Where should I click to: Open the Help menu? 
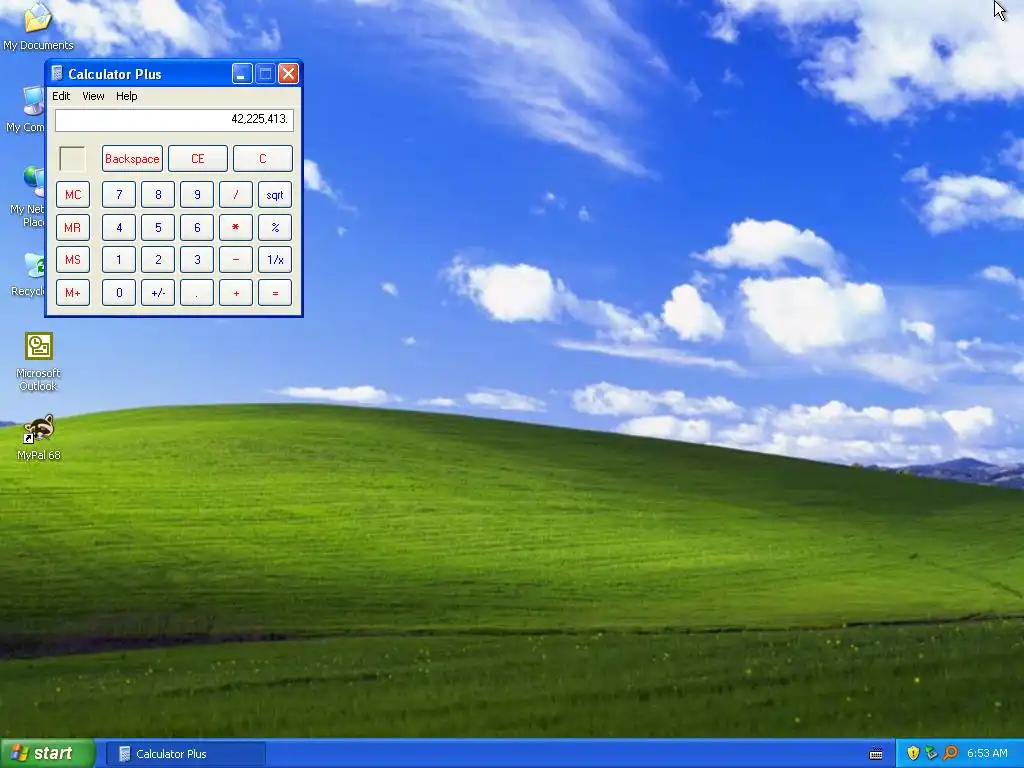[x=127, y=96]
